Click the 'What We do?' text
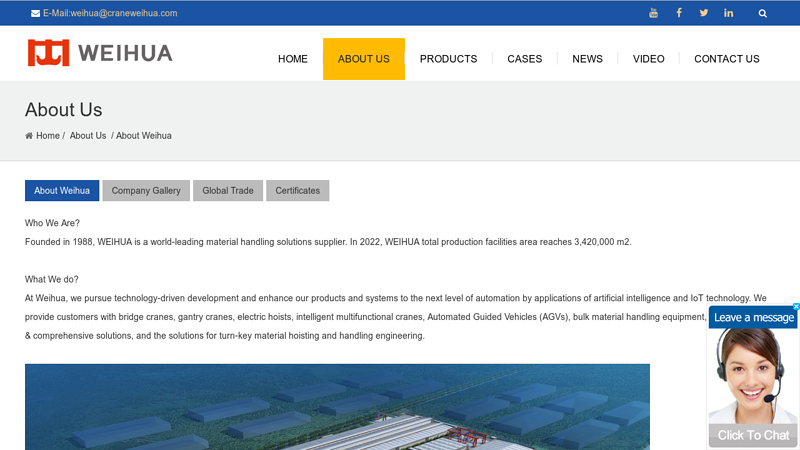This screenshot has width=800, height=450. (52, 279)
